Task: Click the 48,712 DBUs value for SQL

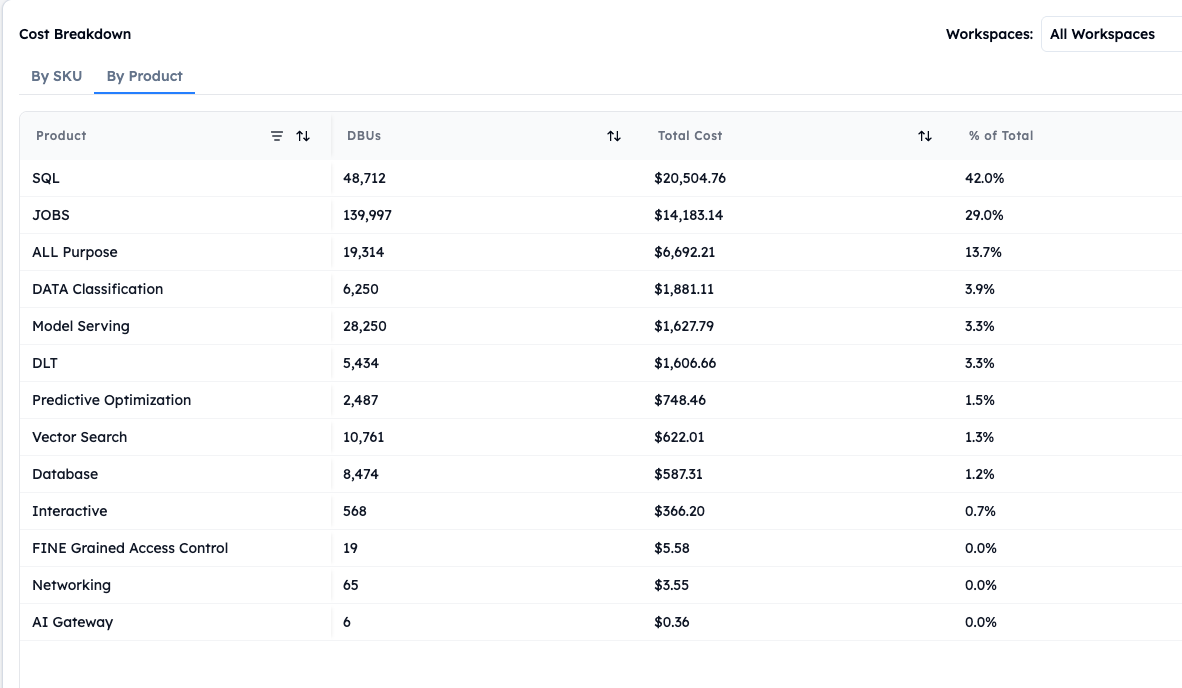Action: click(x=364, y=179)
